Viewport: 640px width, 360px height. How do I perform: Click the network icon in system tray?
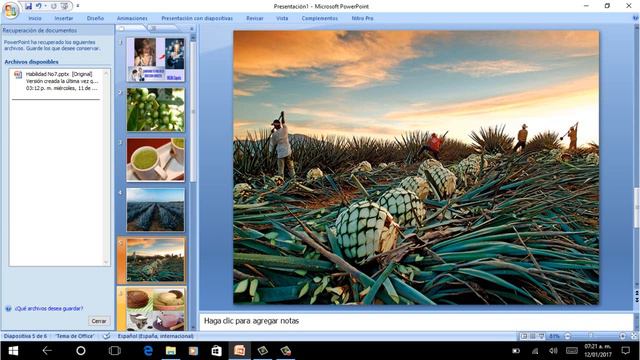click(x=535, y=351)
